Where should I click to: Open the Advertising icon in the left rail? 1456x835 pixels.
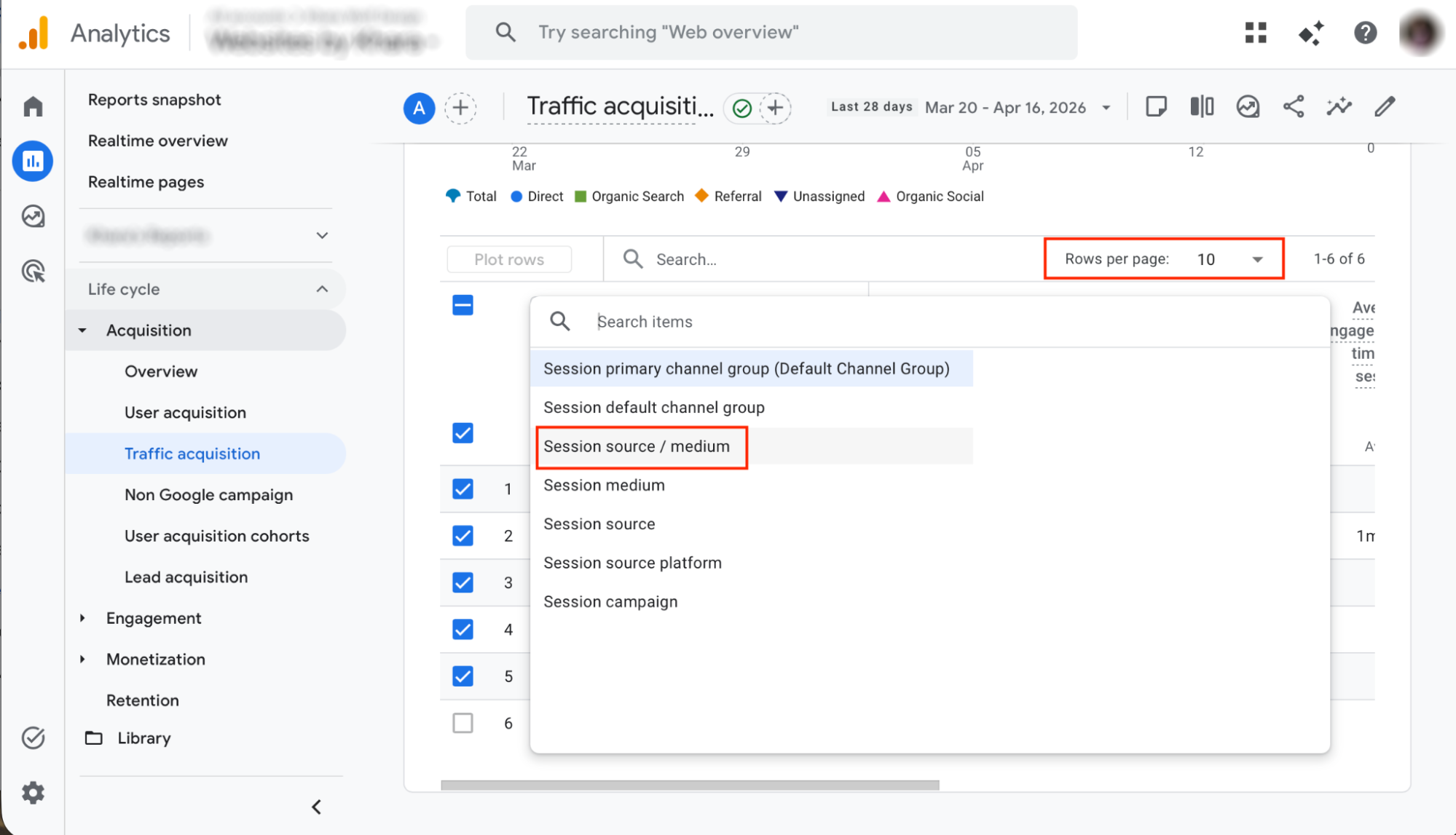[x=33, y=271]
